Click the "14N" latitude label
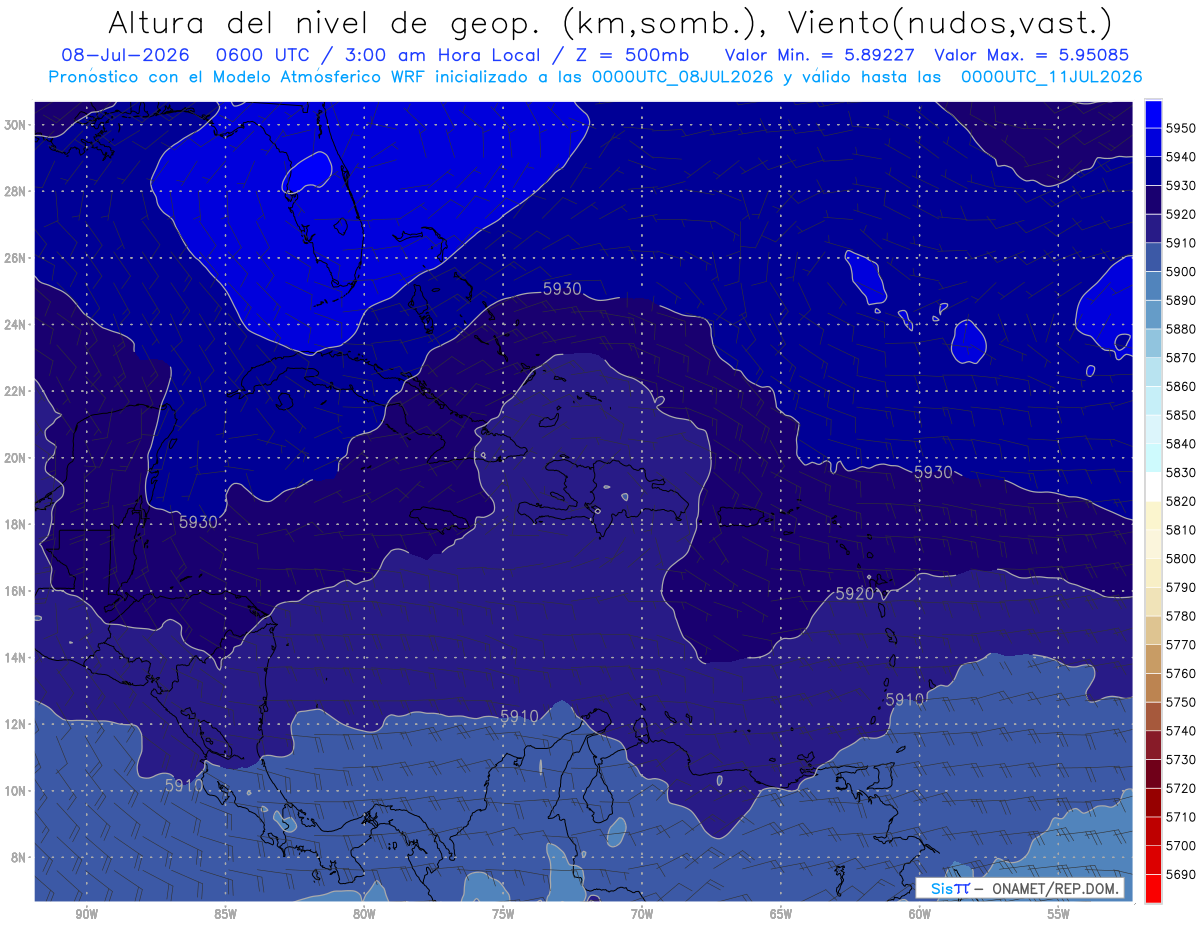 [17, 658]
